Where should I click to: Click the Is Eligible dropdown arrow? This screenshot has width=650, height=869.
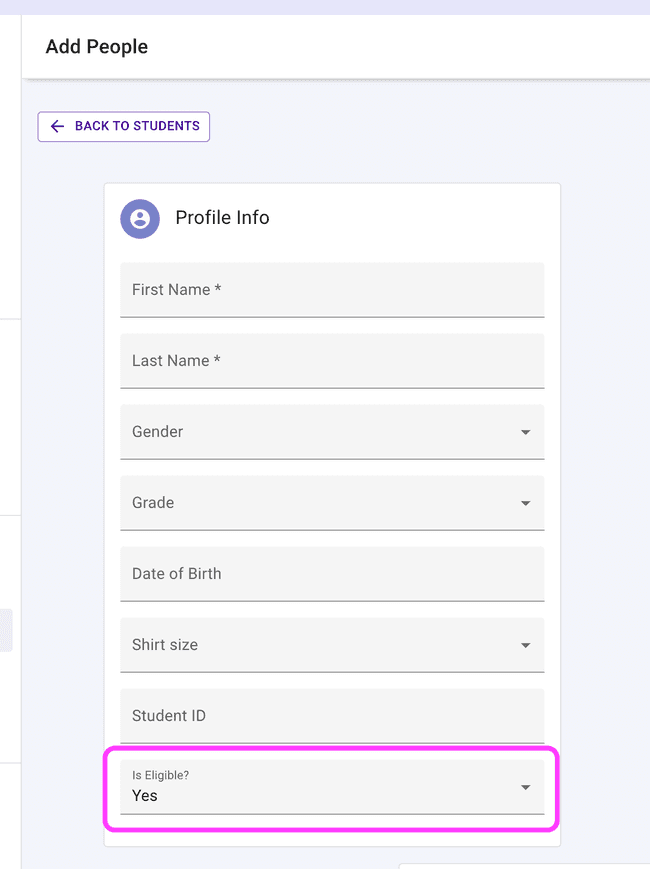(x=525, y=787)
